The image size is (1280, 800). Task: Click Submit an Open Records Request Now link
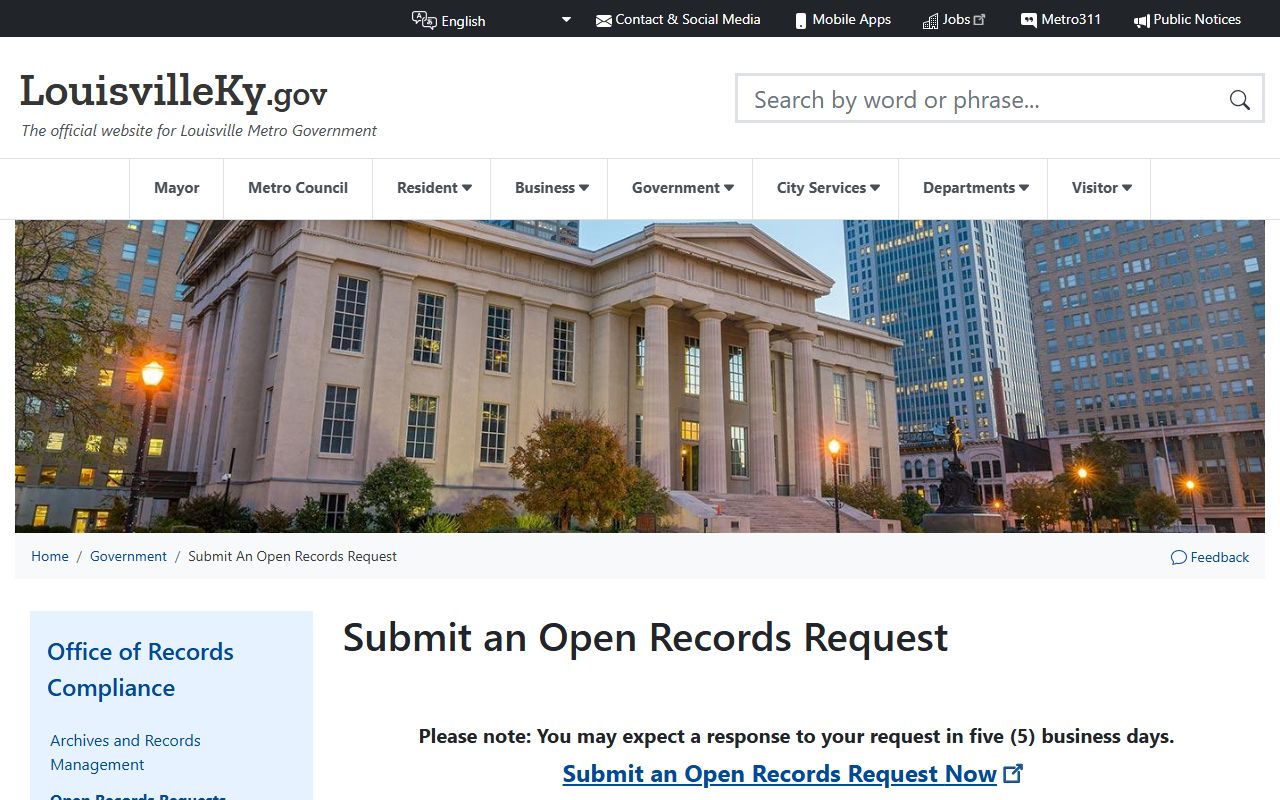(780, 774)
